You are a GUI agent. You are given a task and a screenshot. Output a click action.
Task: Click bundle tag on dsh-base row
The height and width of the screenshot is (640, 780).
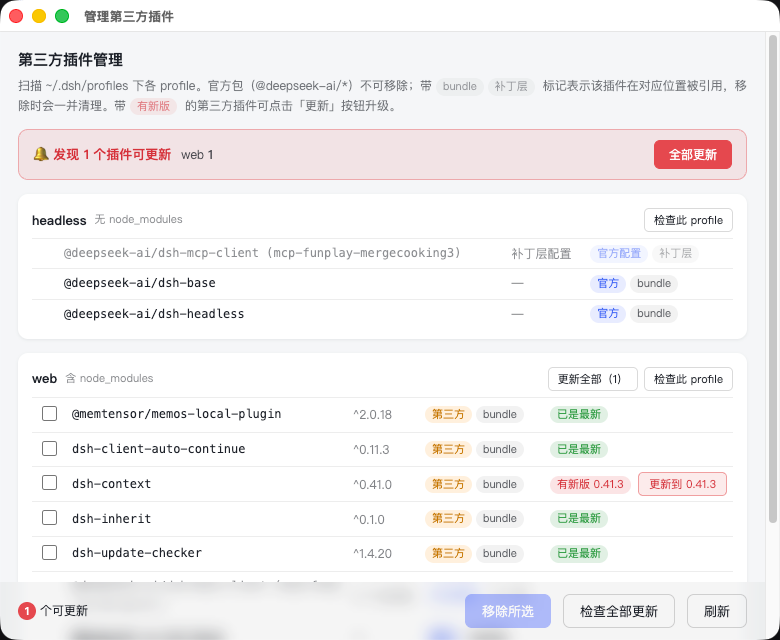pyautogui.click(x=654, y=283)
